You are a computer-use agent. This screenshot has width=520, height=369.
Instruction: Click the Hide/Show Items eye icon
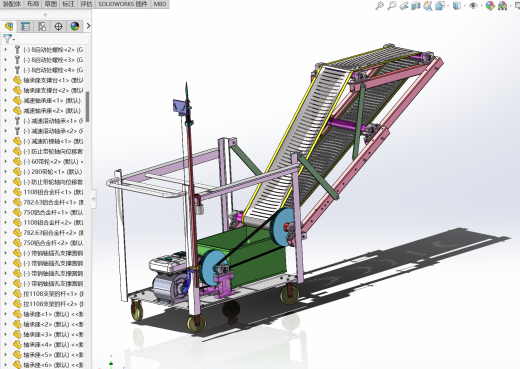473,6
